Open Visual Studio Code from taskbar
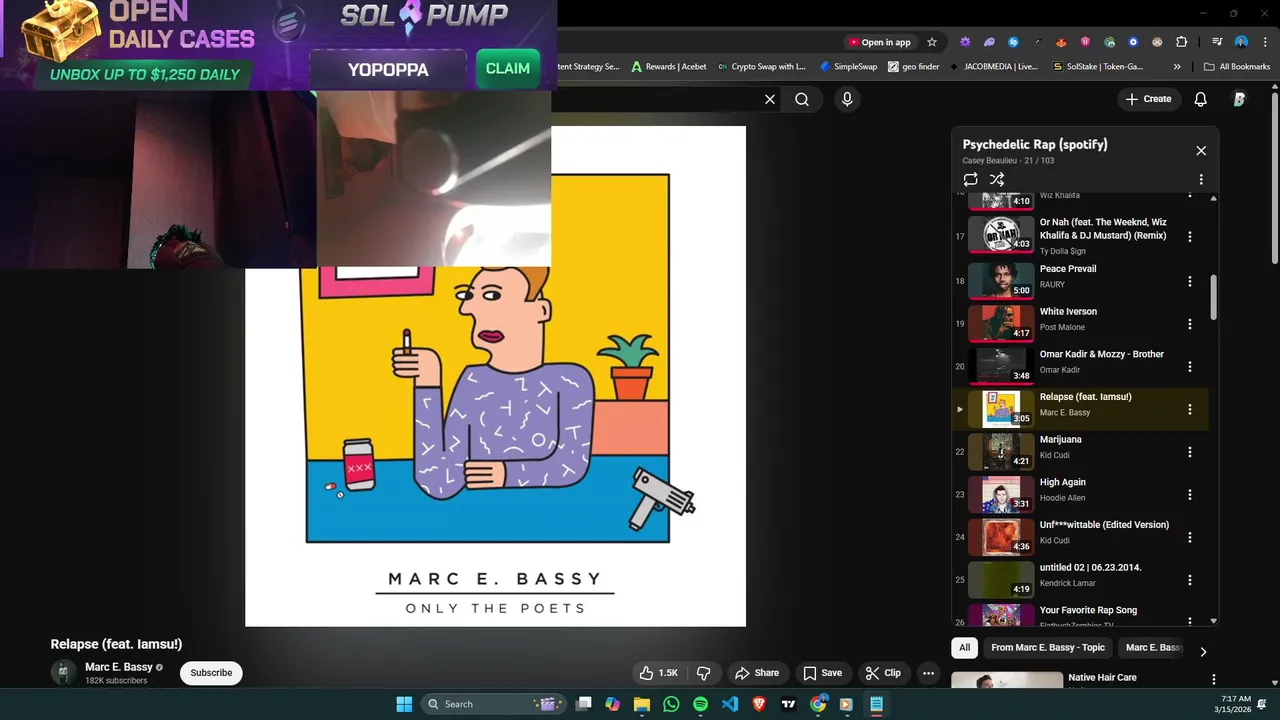Screen dimensions: 1280x720 tap(730, 704)
